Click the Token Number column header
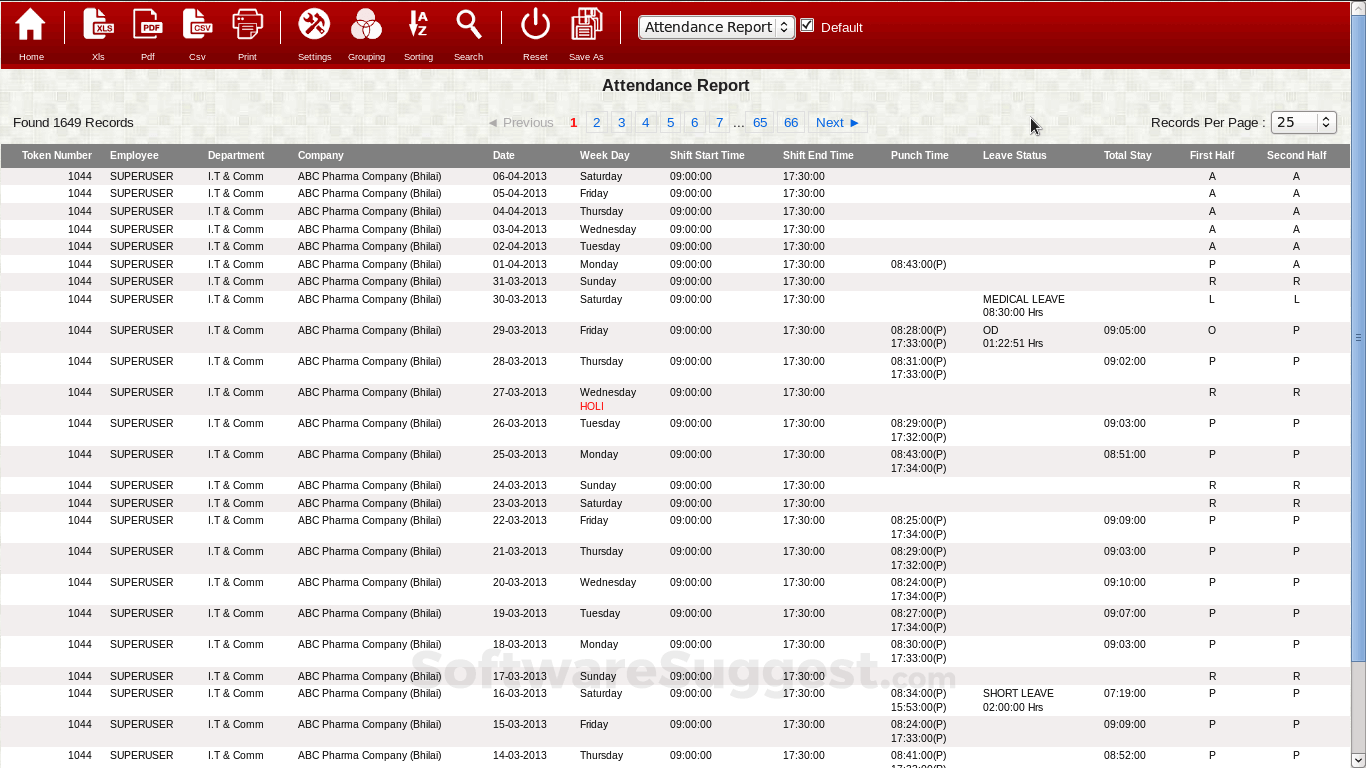1366x768 pixels. point(57,155)
